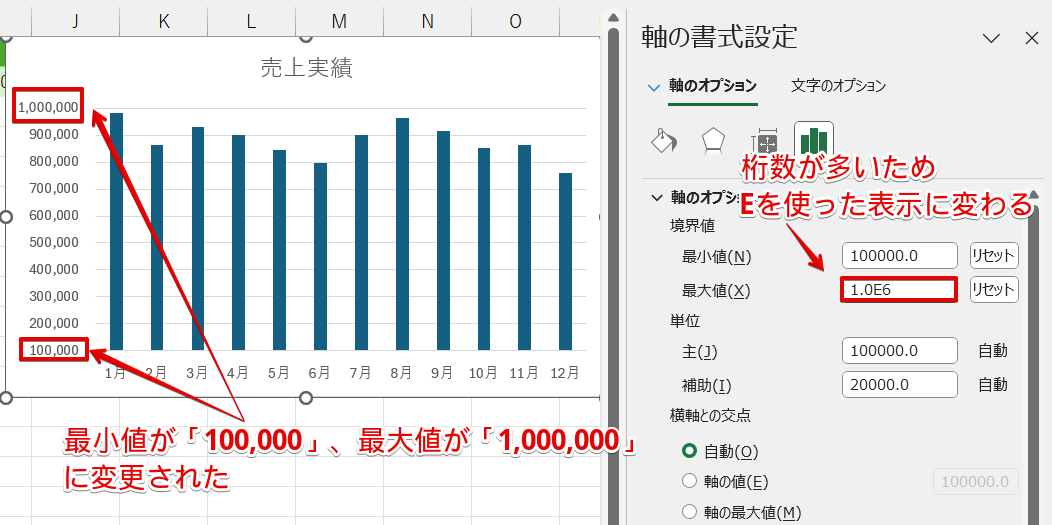
Task: Click the 最小値(N) input field
Action: coord(900,255)
